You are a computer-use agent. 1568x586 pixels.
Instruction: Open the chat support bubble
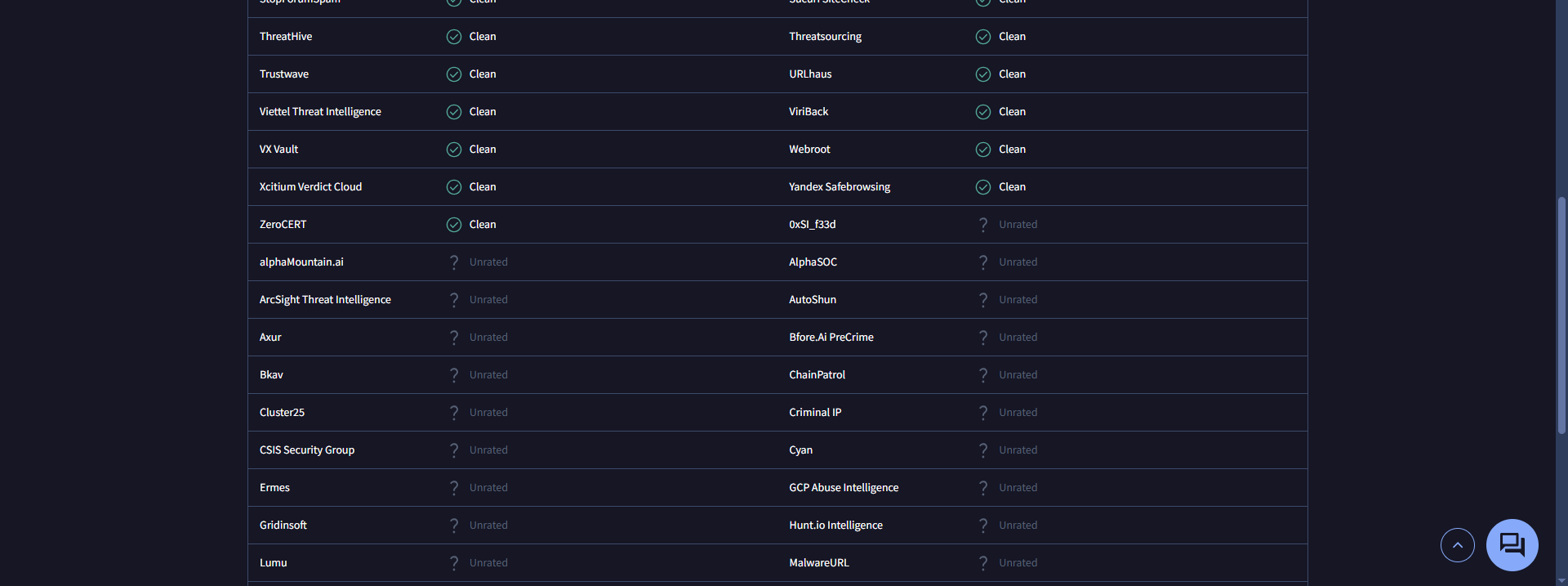[1512, 545]
